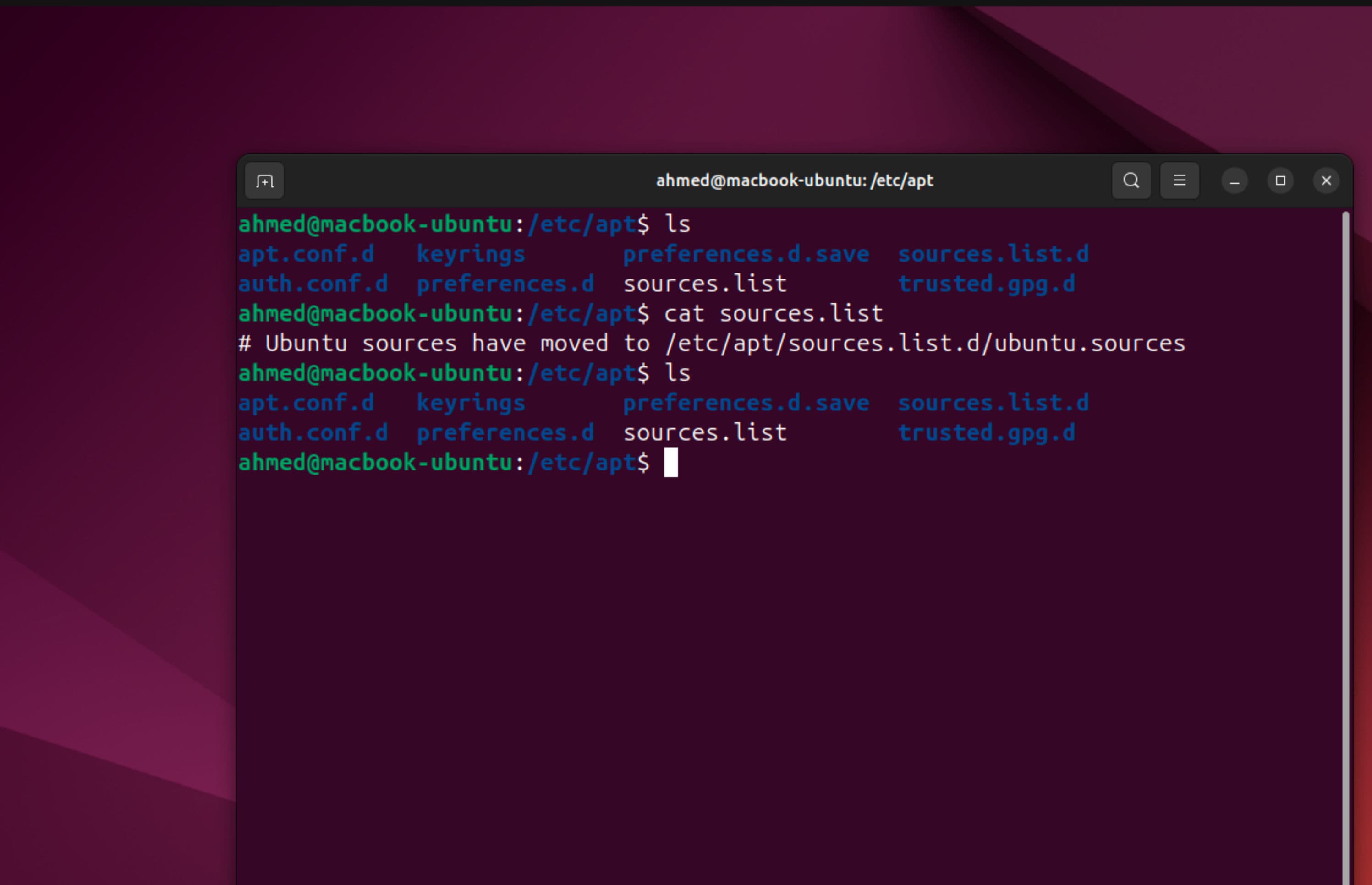This screenshot has width=1372, height=885.
Task: Click sources.list.d in the second ls output
Action: tap(993, 403)
